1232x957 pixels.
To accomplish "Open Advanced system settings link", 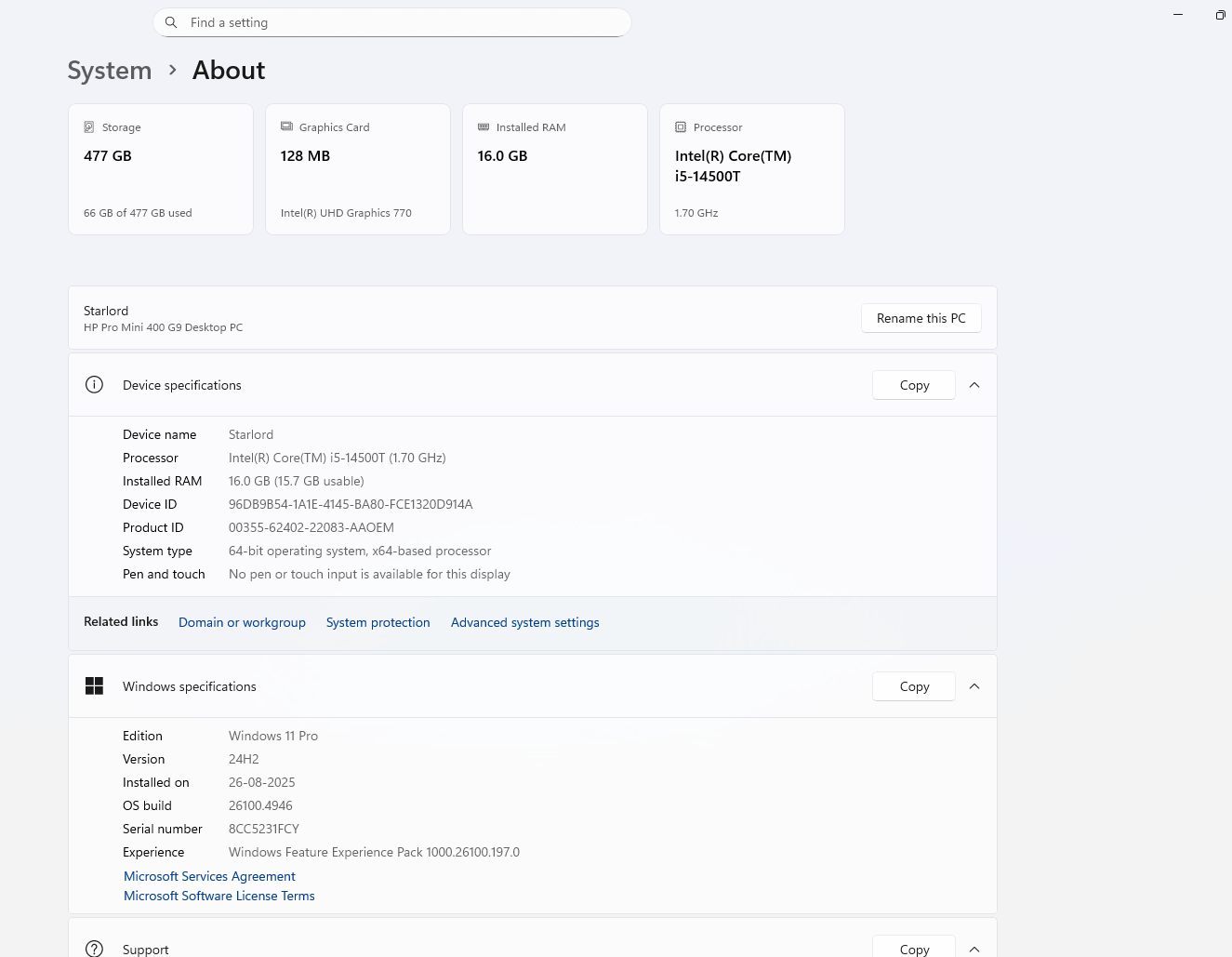I will point(525,622).
